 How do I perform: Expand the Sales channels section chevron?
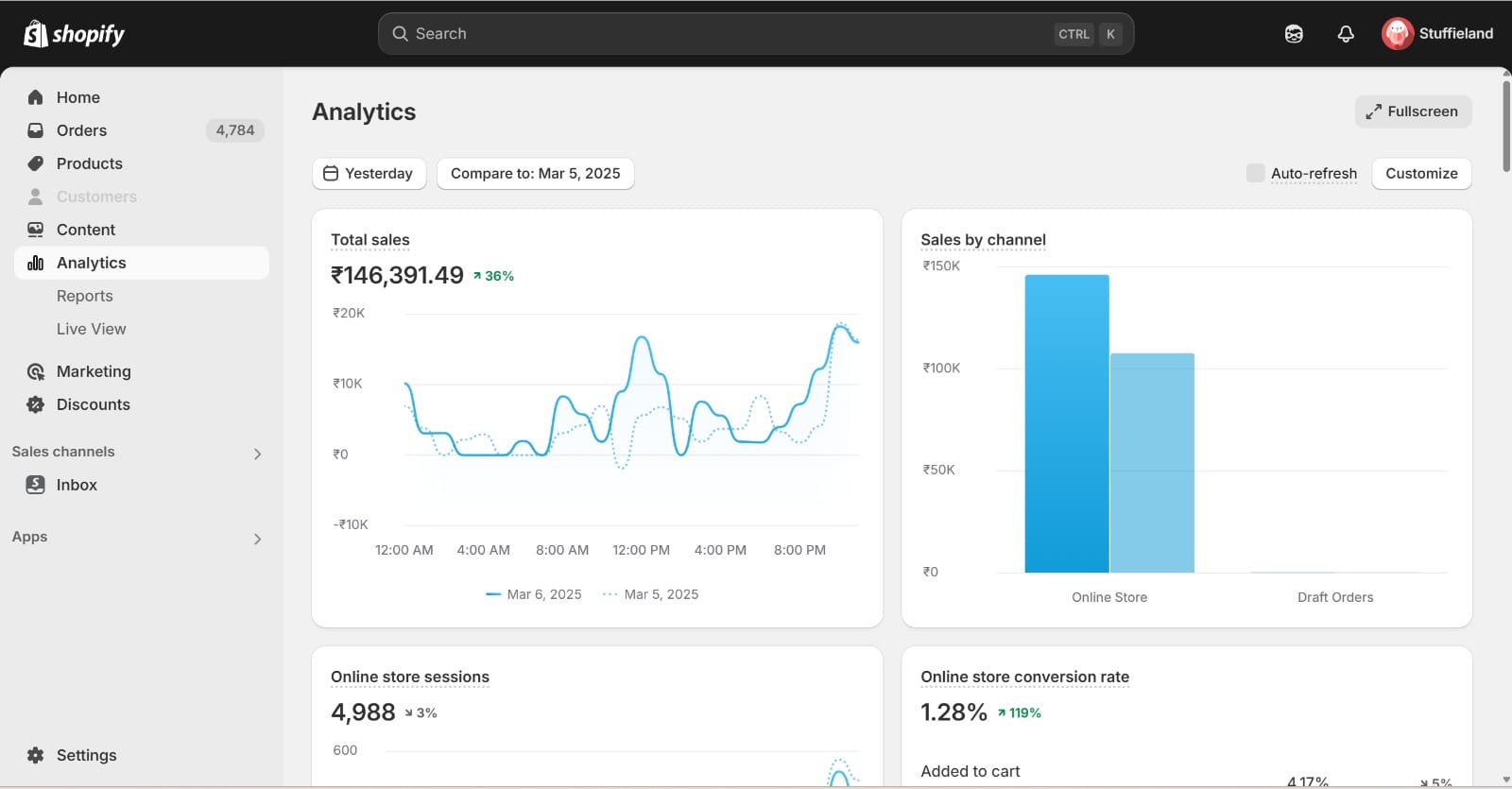[257, 454]
